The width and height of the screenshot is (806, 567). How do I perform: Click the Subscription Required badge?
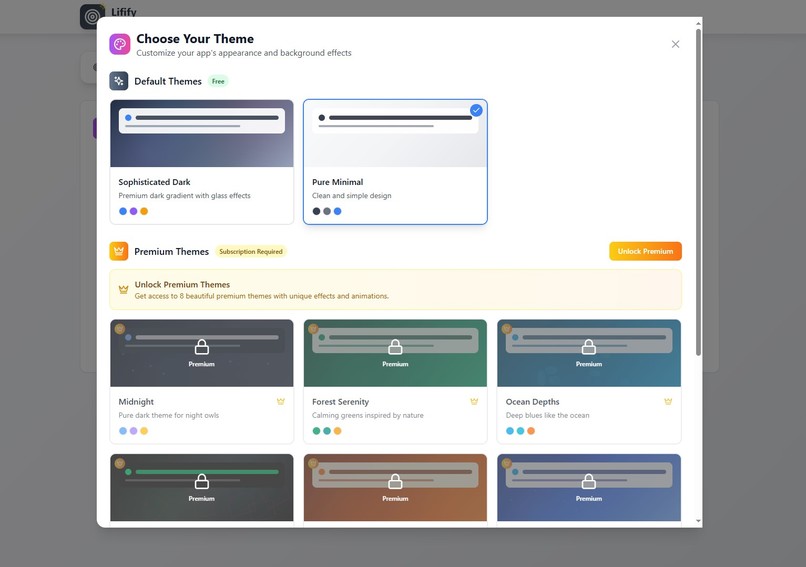pyautogui.click(x=251, y=251)
